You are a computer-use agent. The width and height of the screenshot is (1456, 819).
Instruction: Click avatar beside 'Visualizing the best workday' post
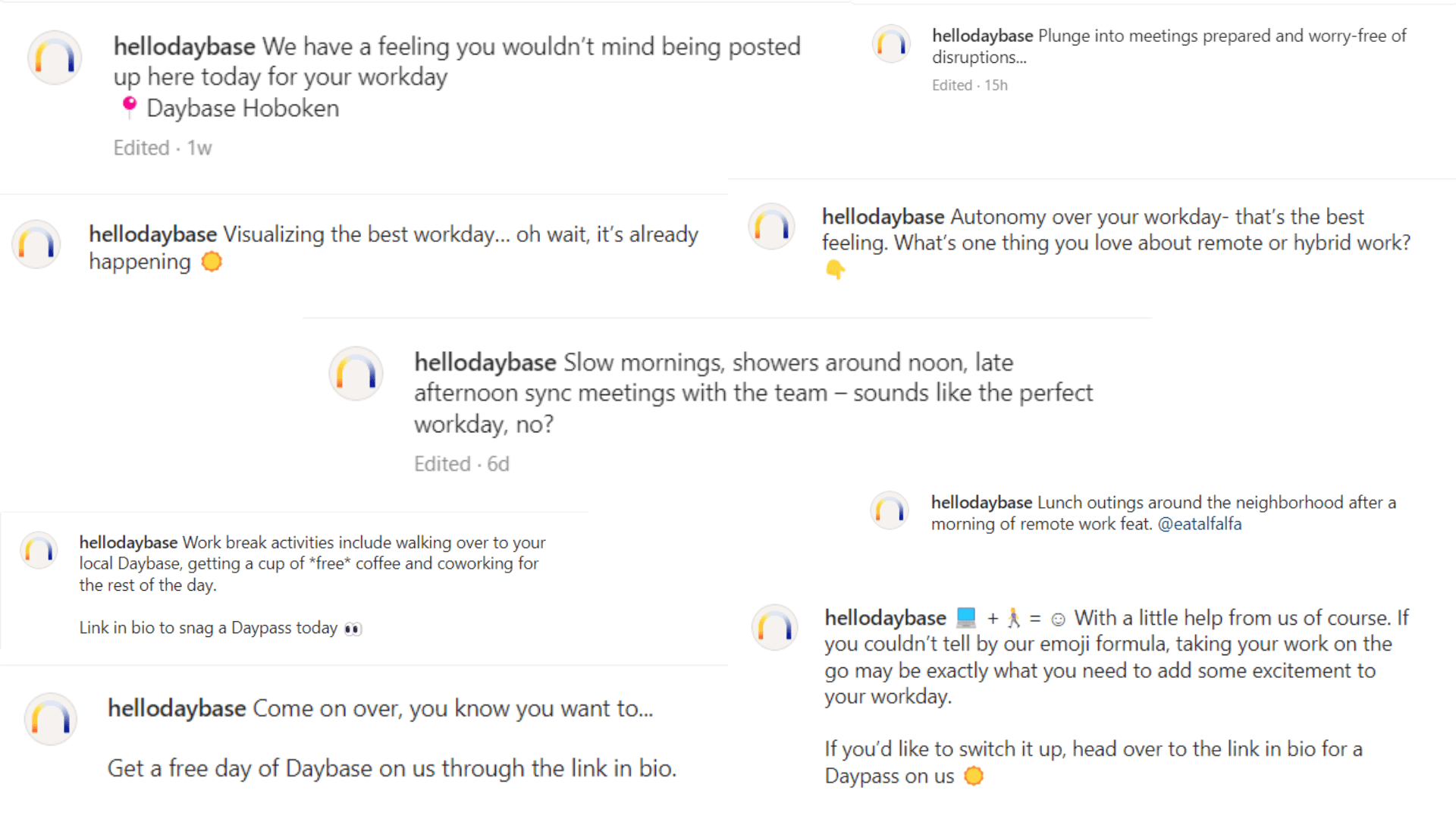[36, 244]
